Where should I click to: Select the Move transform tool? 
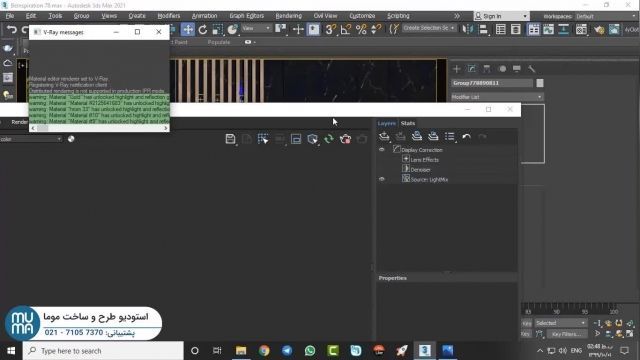coord(188,29)
